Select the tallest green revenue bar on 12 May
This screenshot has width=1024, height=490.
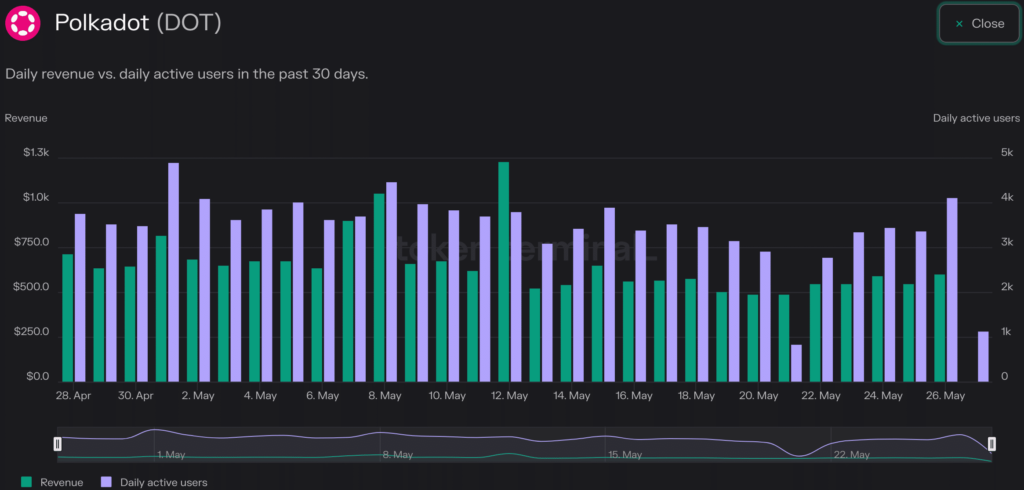(504, 271)
